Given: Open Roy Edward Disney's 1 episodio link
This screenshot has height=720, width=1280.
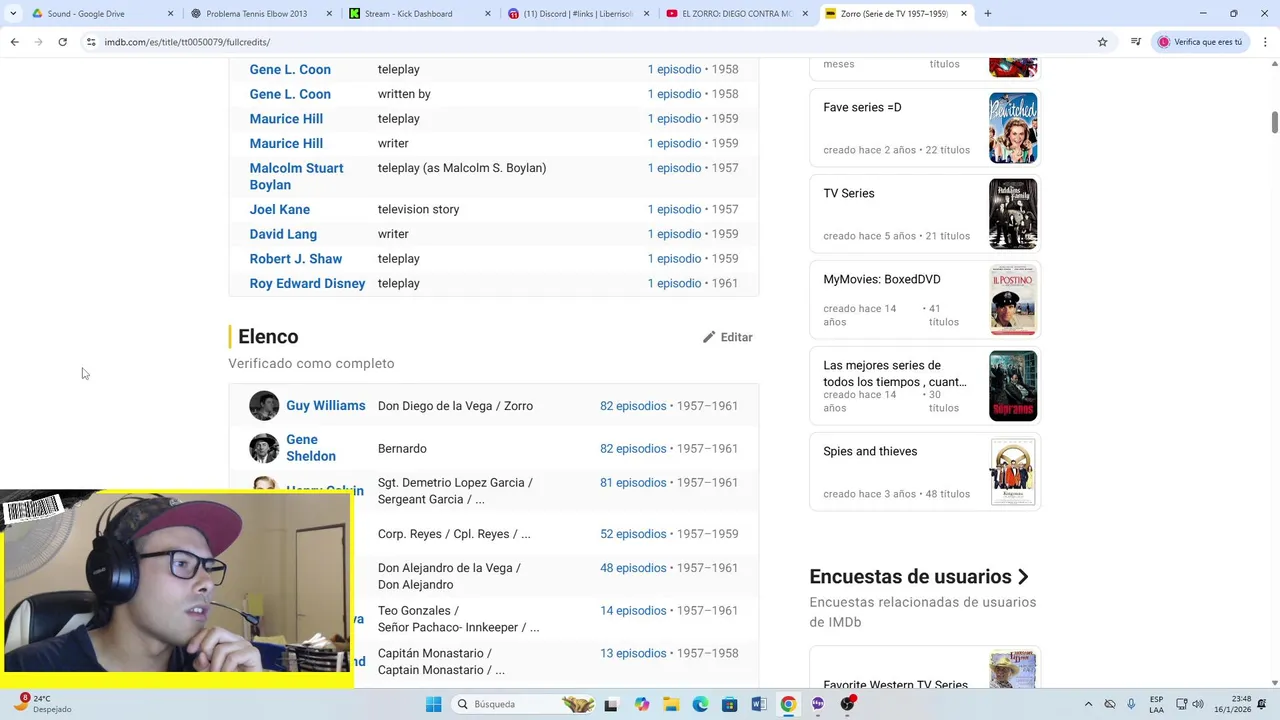Looking at the screenshot, I should coord(674,283).
